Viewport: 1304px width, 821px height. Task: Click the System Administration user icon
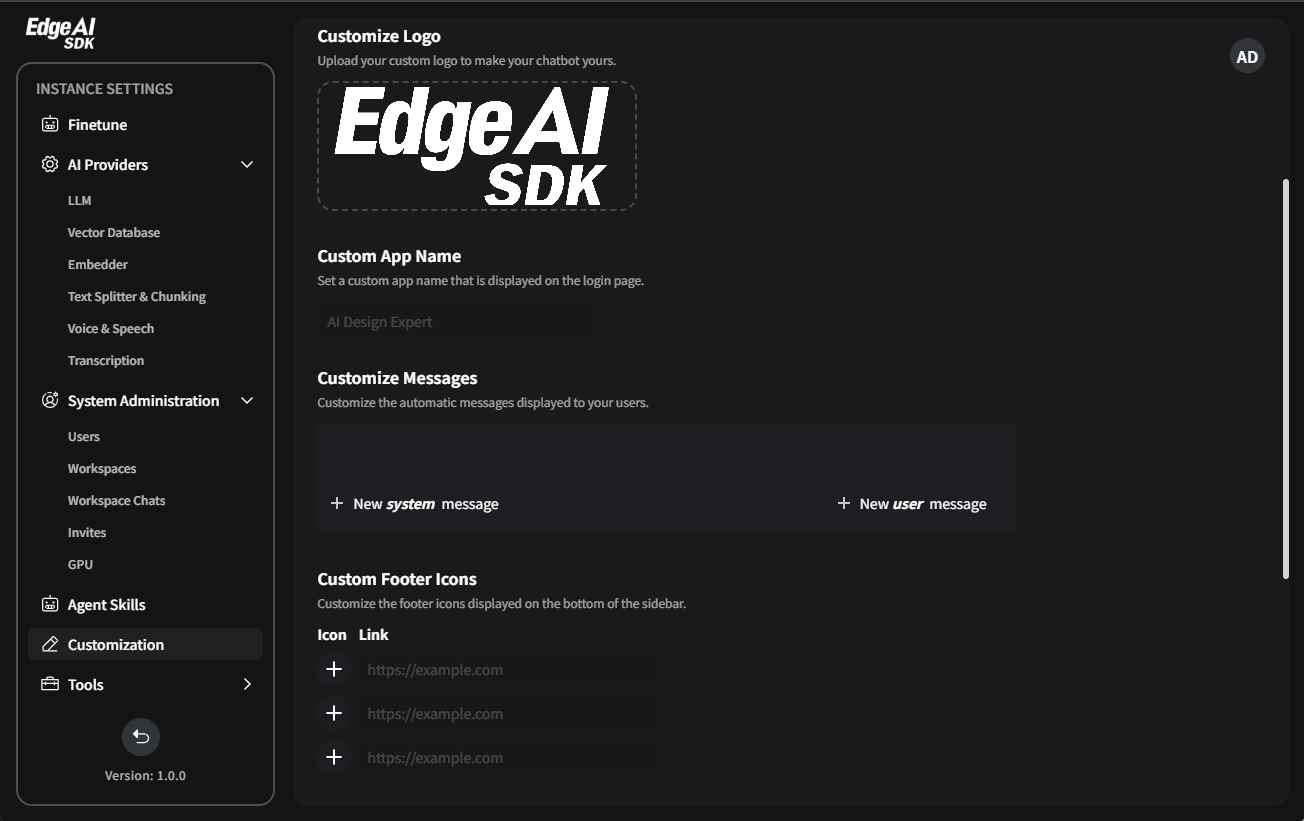point(50,401)
